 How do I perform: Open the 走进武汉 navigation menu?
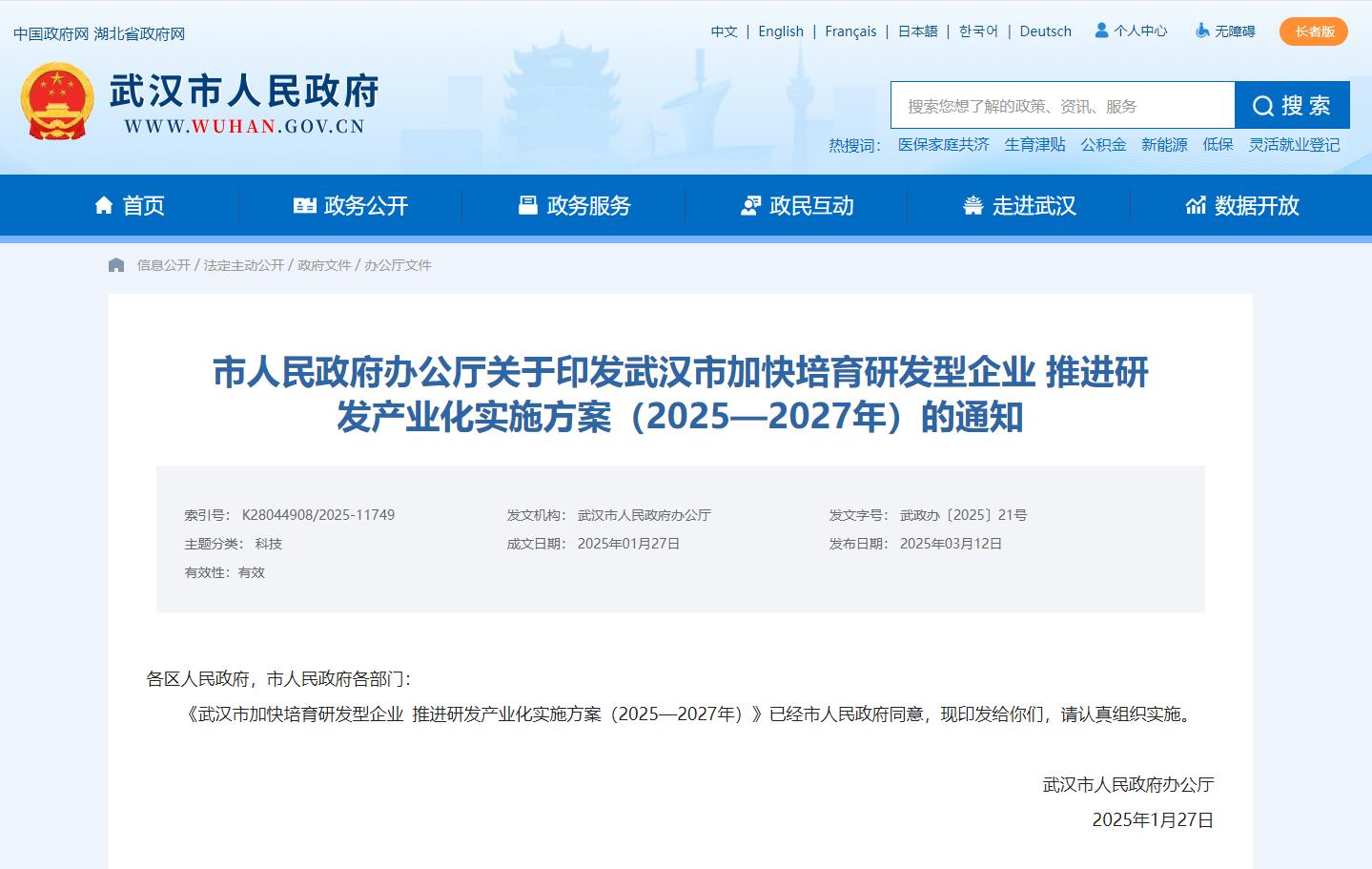[x=1019, y=205]
